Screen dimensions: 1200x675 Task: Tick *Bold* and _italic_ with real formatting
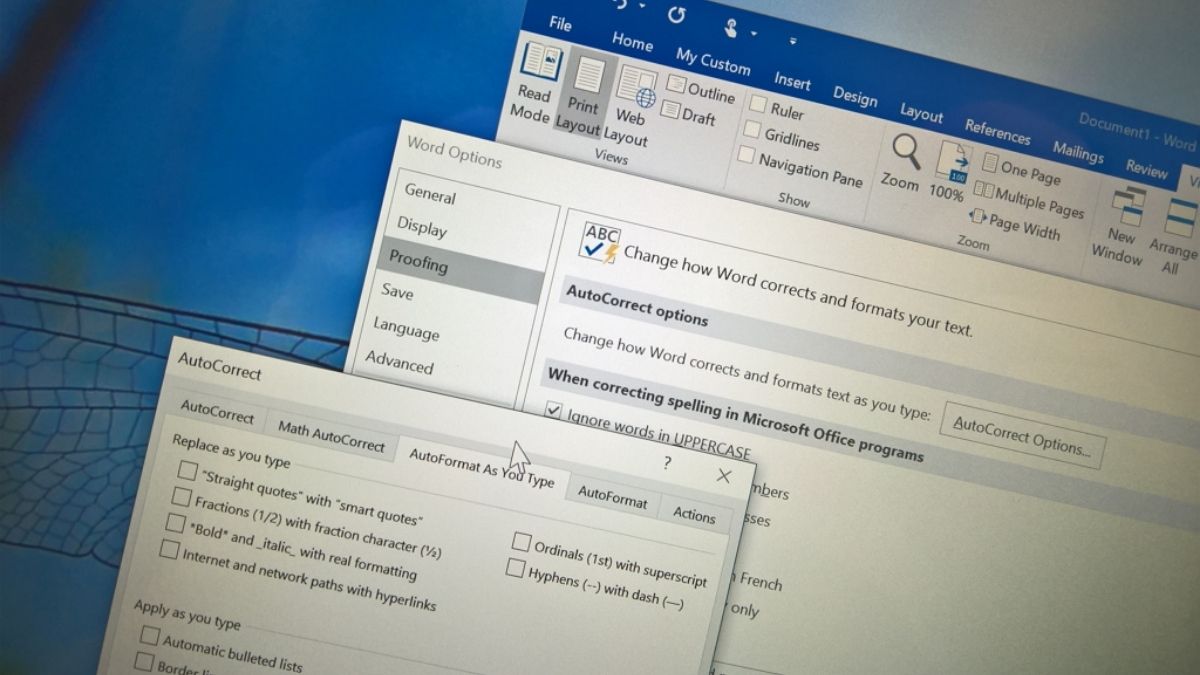click(x=175, y=523)
